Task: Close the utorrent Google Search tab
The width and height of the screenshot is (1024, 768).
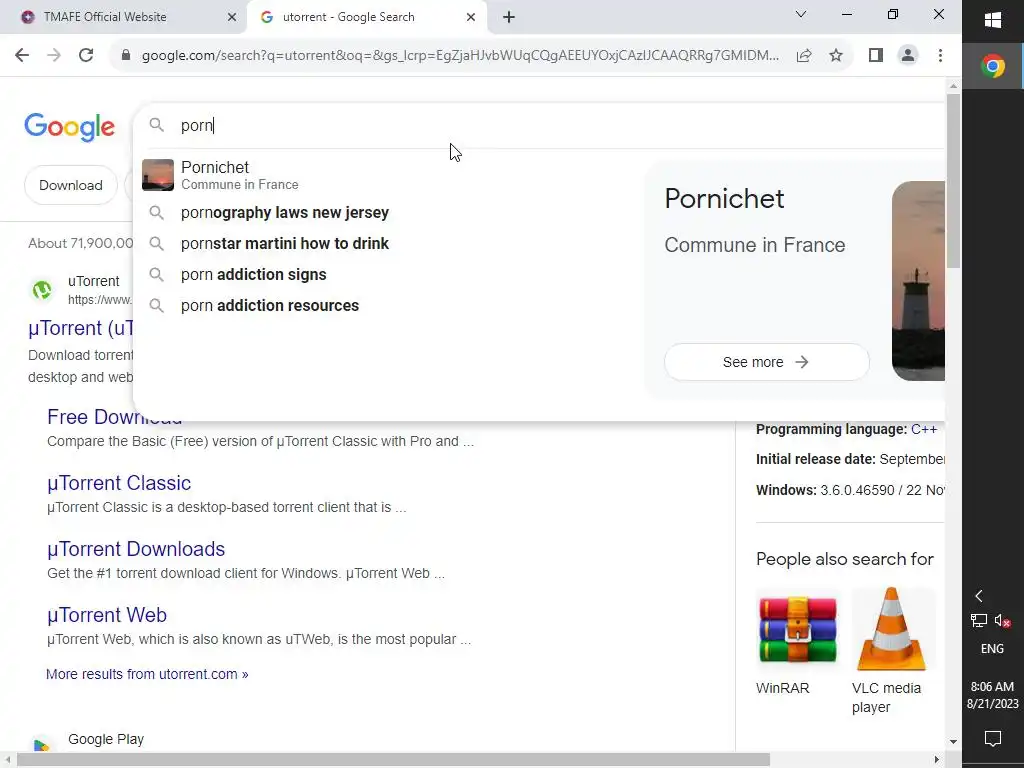Action: (x=471, y=17)
